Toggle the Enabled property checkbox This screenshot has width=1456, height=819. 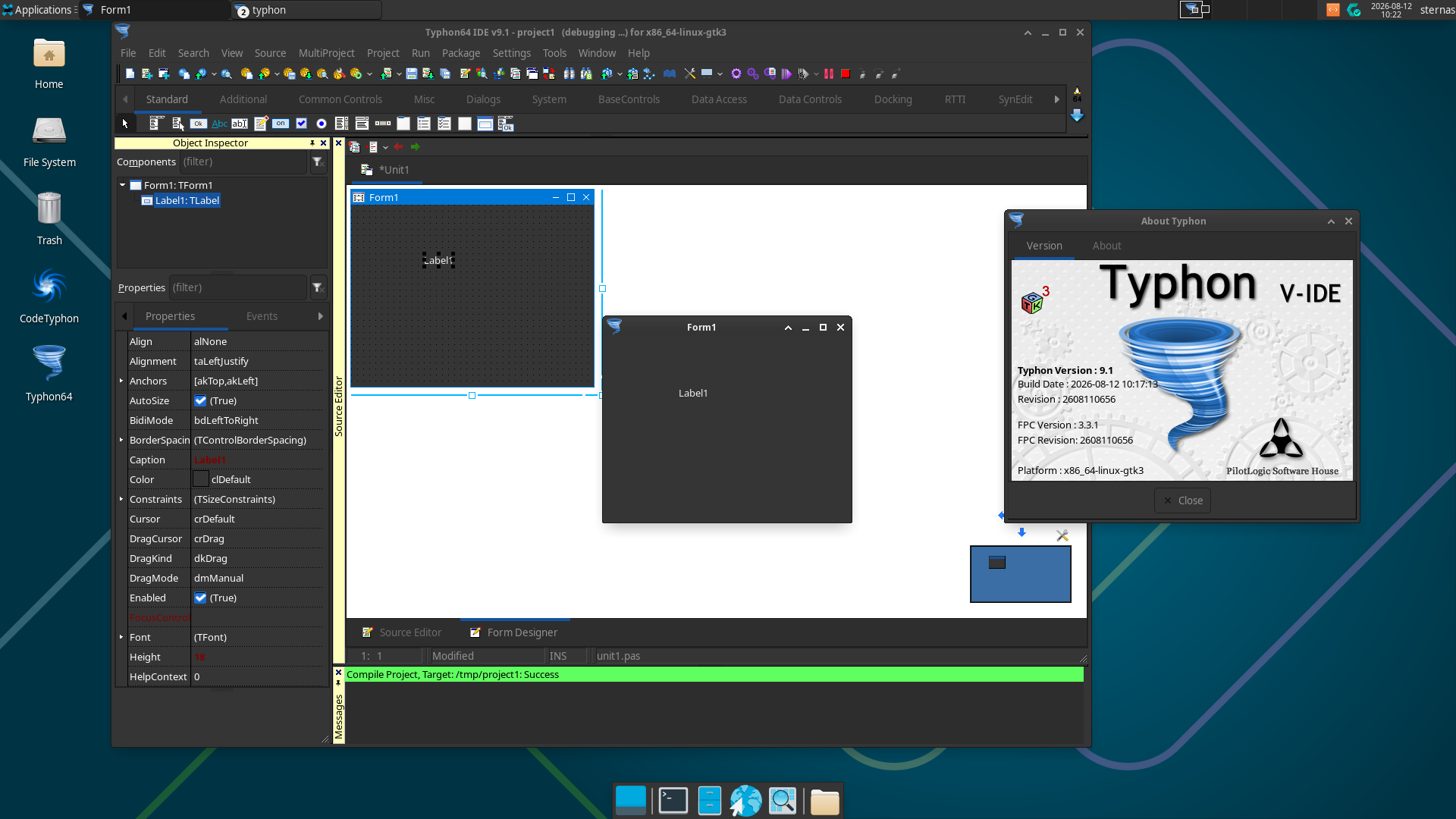pos(200,598)
